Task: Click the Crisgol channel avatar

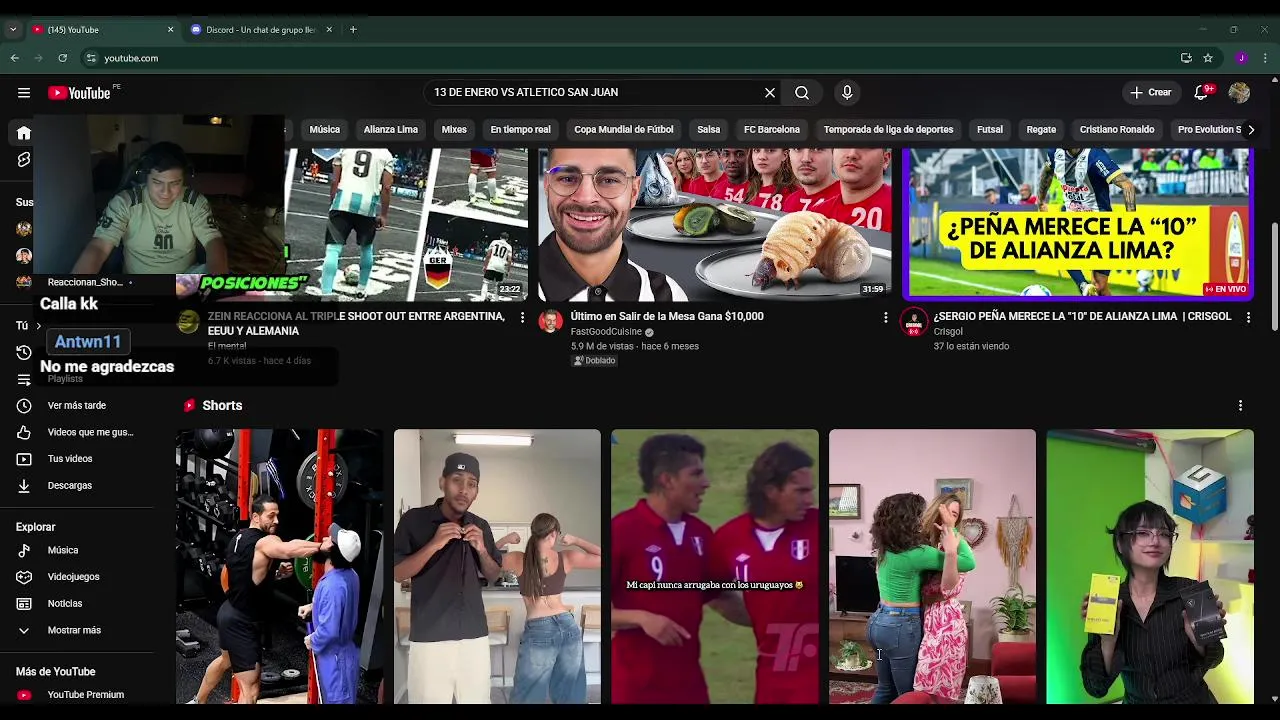Action: 914,322
